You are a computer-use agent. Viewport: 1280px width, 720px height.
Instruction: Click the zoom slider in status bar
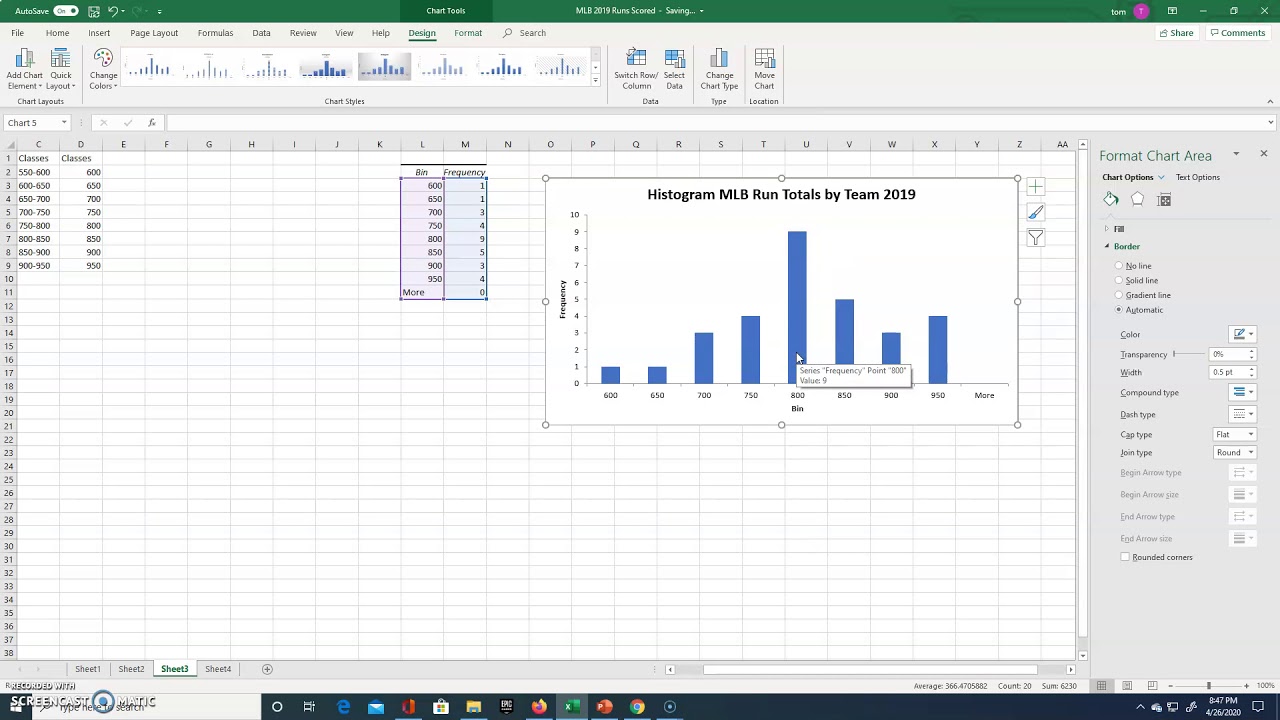point(1208,686)
